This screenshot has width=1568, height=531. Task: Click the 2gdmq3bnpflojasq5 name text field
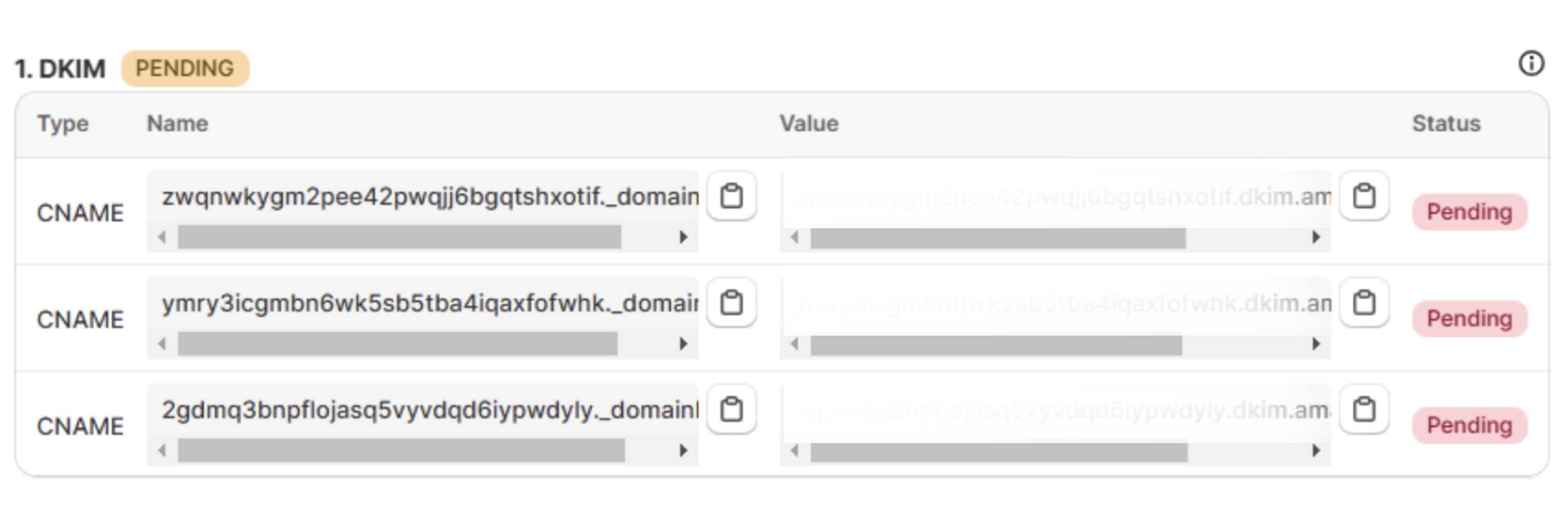[426, 410]
